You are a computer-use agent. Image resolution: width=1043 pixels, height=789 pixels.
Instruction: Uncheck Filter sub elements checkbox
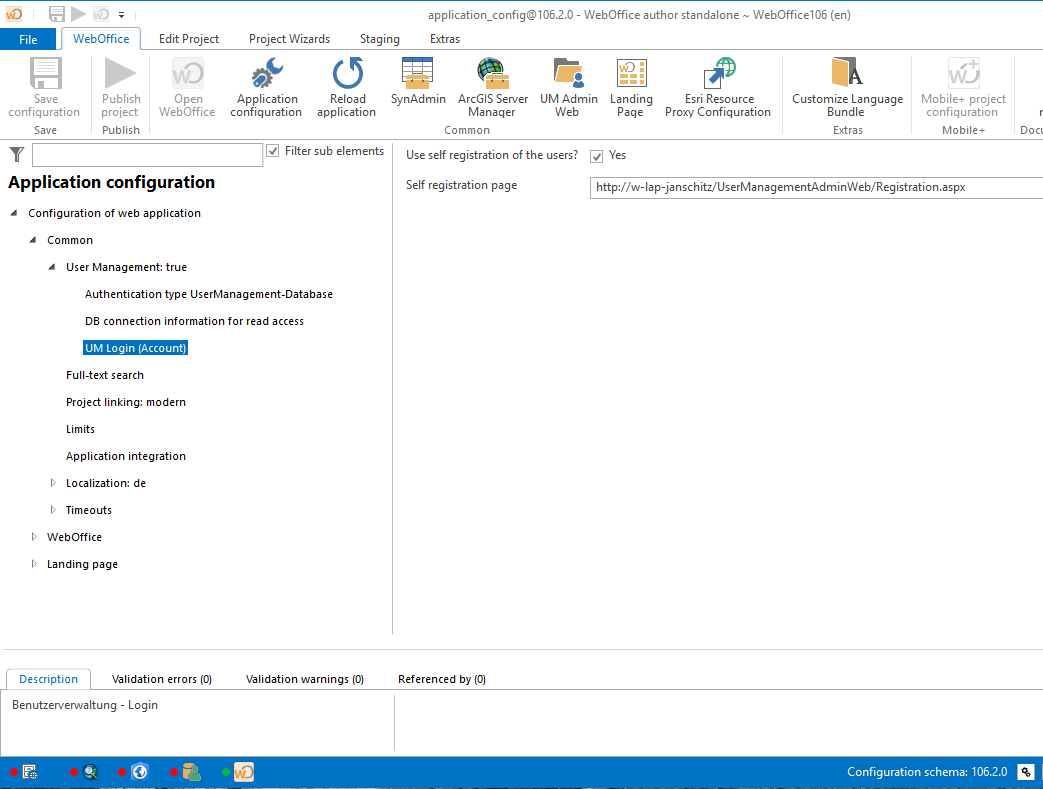click(x=273, y=151)
